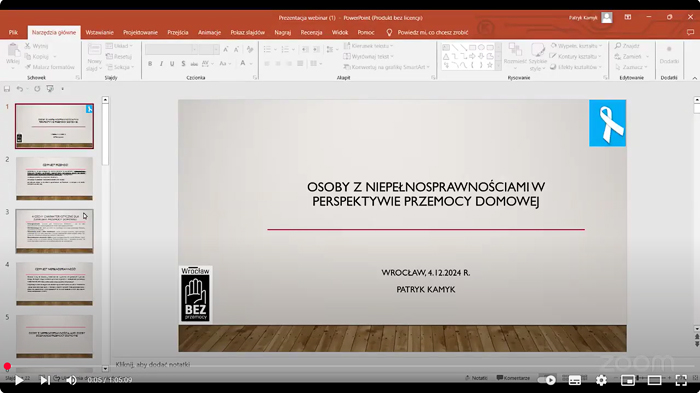
Task: Click the Znajdź find button
Action: [627, 46]
